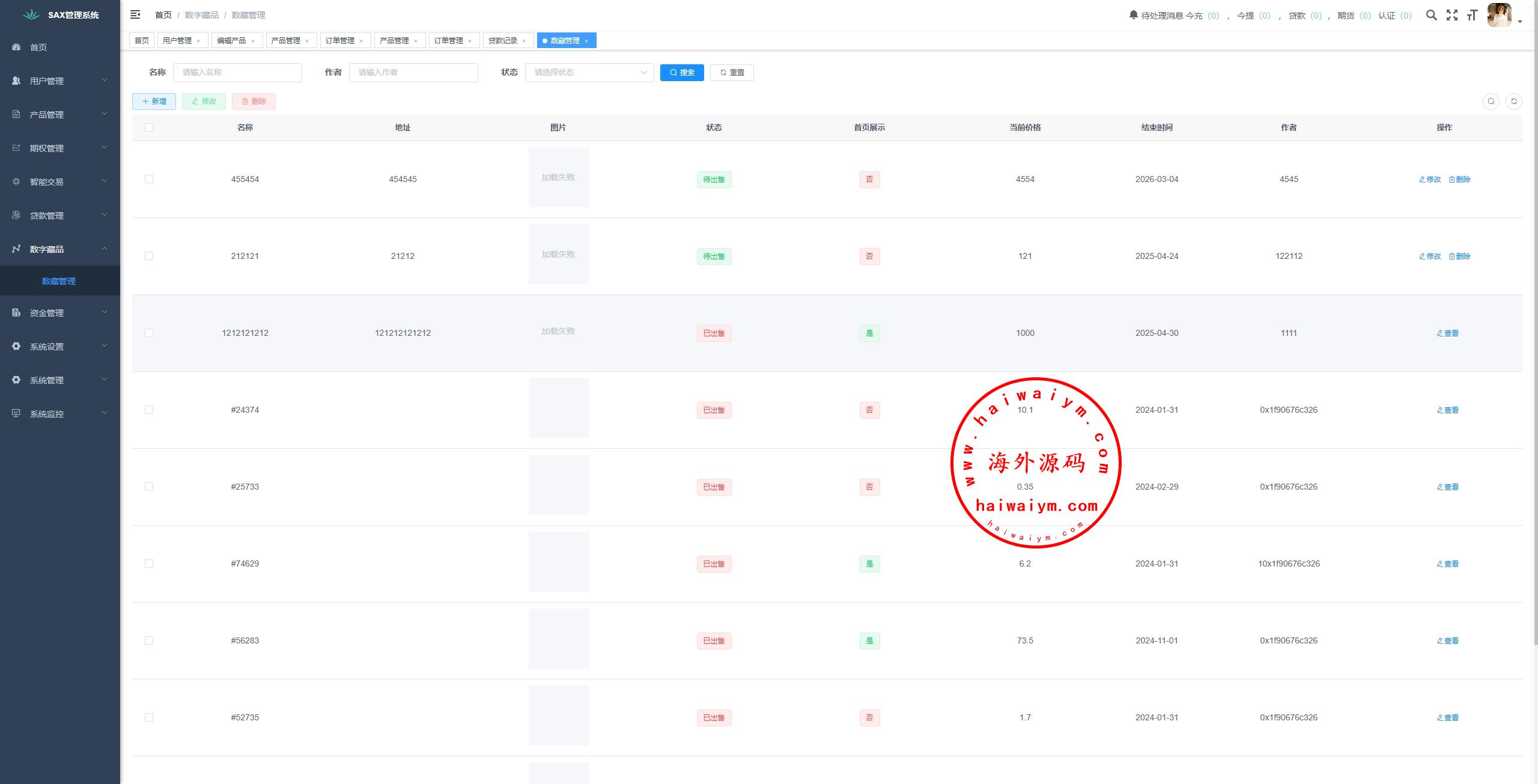
Task: Click the round refresh table icon
Action: [x=1514, y=102]
